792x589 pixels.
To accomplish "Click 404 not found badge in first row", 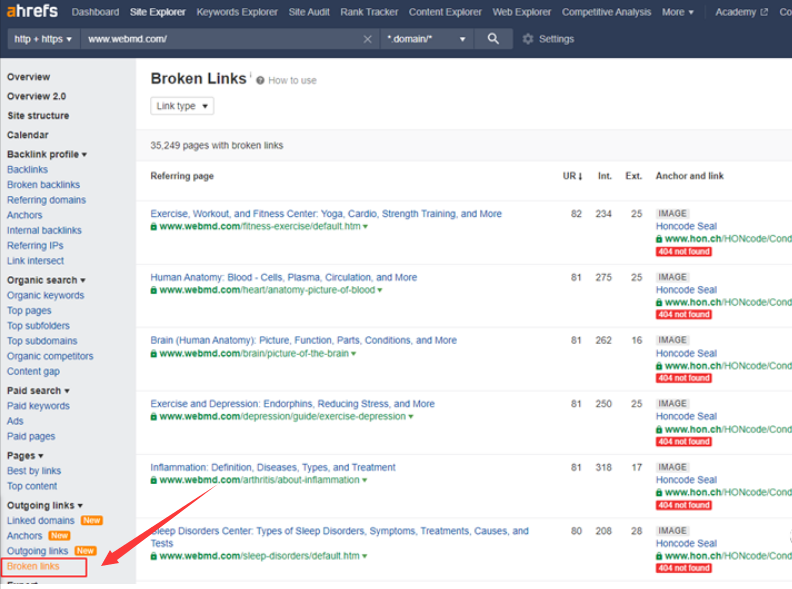I will [684, 252].
